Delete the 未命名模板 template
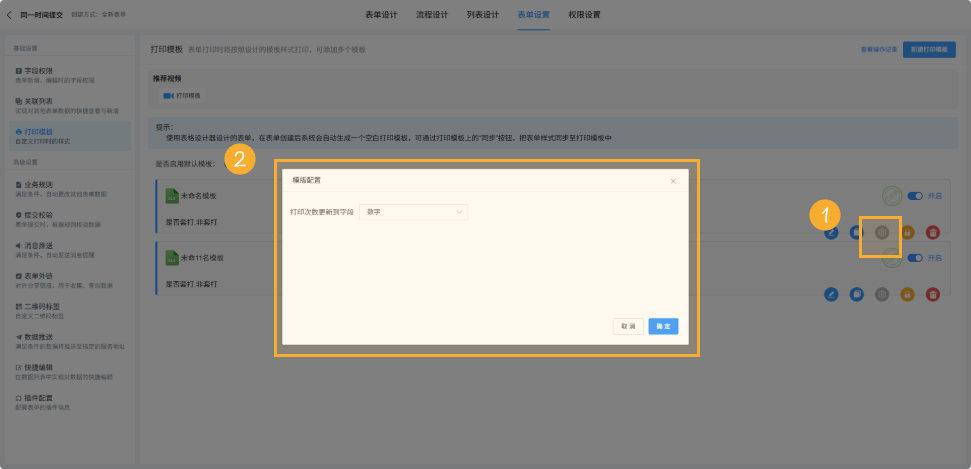The height and width of the screenshot is (469, 971). tap(933, 233)
